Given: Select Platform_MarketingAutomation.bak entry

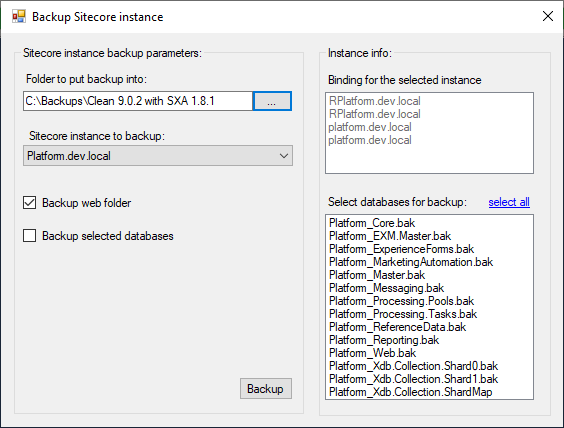Looking at the screenshot, I should point(411,262).
